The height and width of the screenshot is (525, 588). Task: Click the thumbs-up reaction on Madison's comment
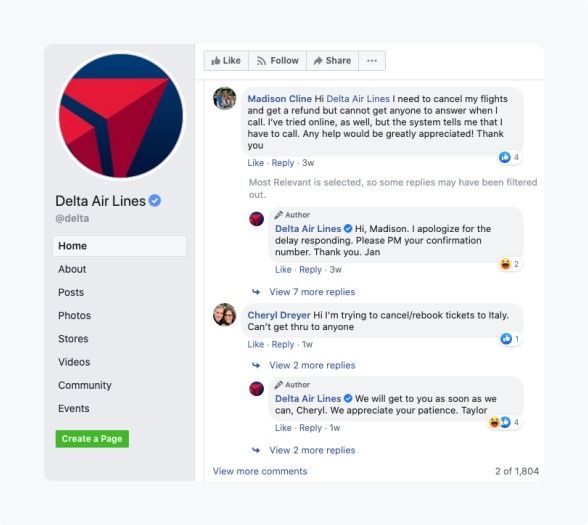505,157
